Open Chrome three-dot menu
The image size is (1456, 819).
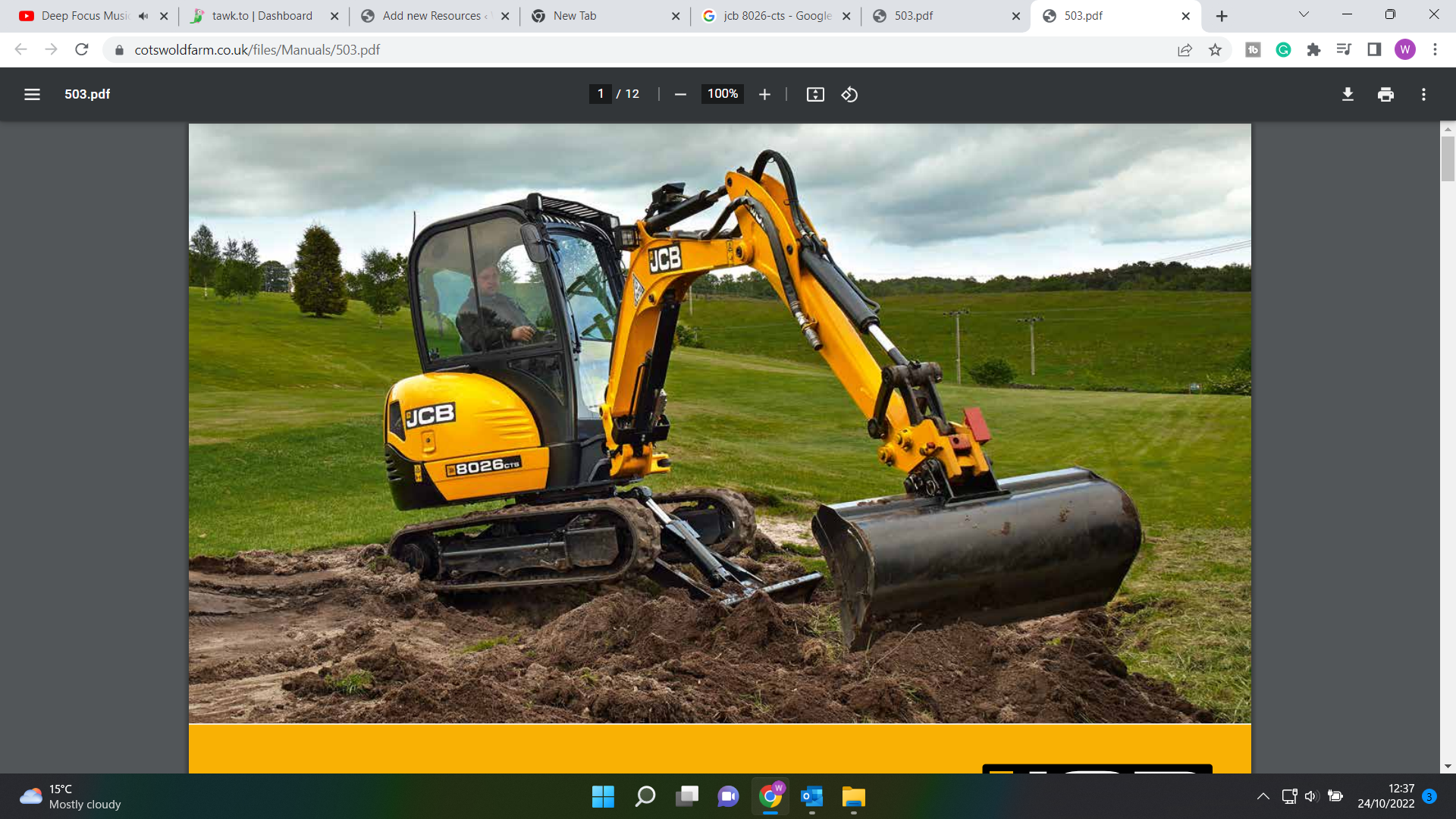click(1435, 49)
